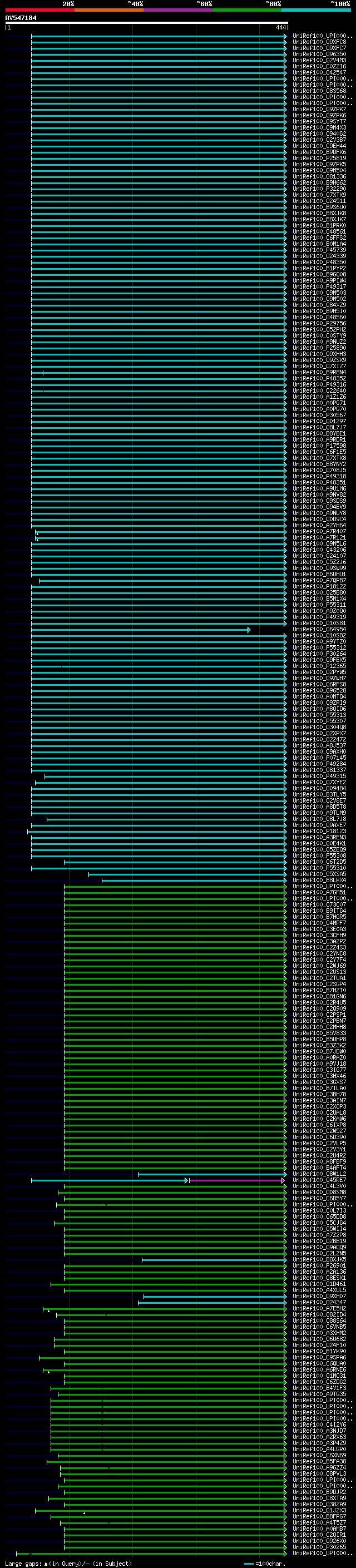
Task: Open hit UniRef100_Q42547
Action: tap(319, 72)
